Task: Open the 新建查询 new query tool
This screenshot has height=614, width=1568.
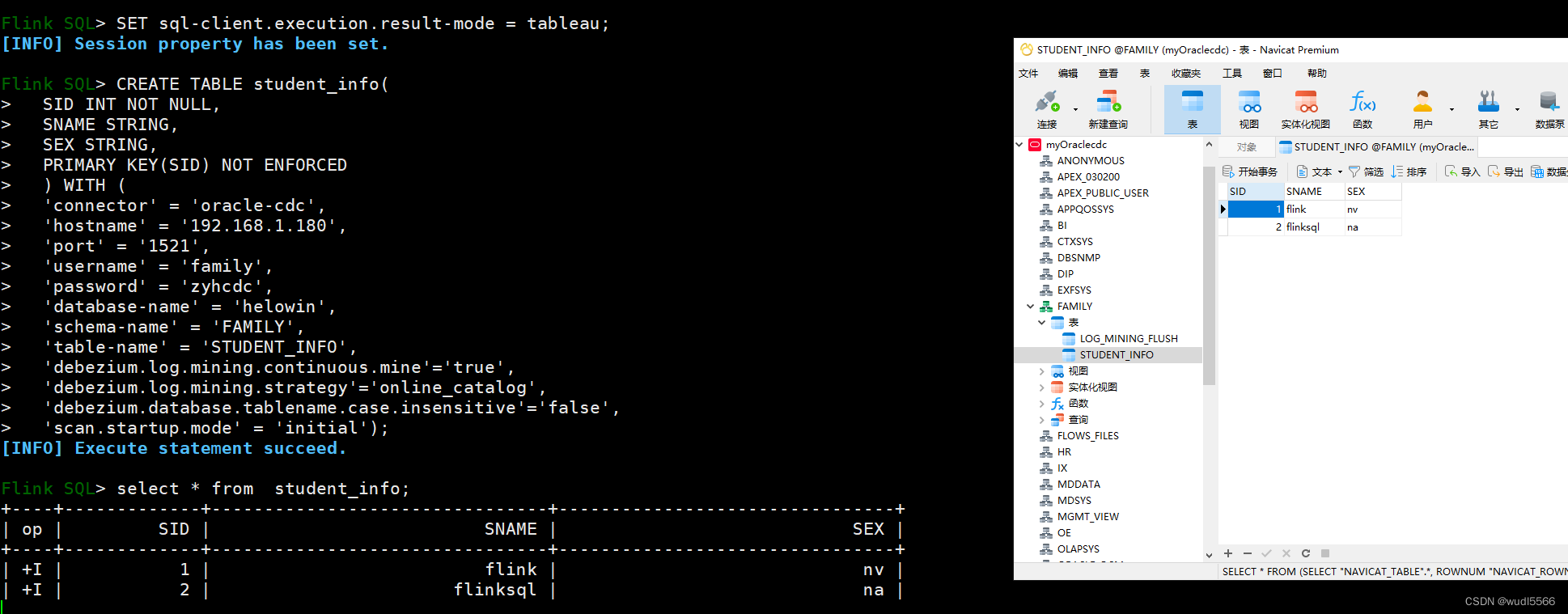Action: click(x=1108, y=109)
